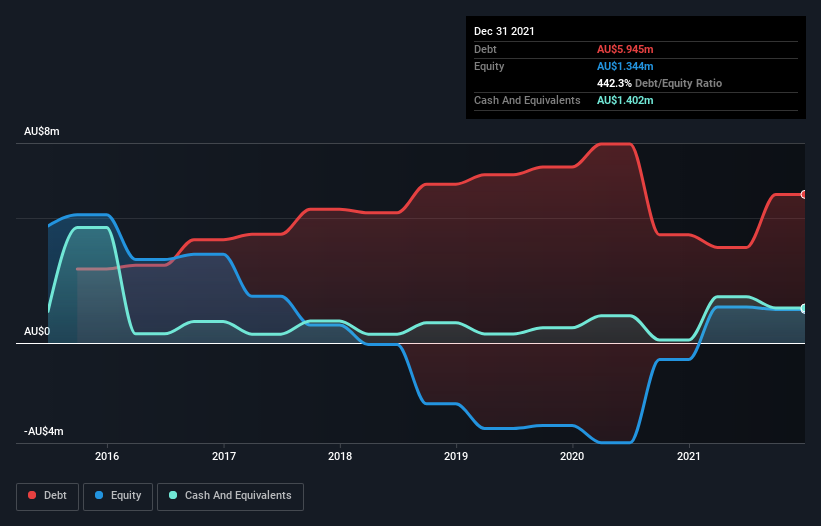This screenshot has width=821, height=526.
Task: Click the AU$0 y-axis label
Action: tap(37, 331)
